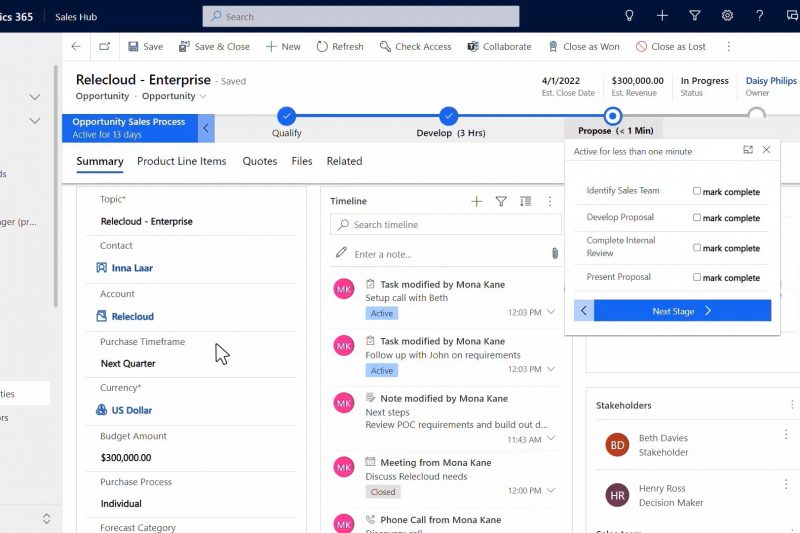This screenshot has height=533, width=800.
Task: Click Search timeline field
Action: coord(445,224)
